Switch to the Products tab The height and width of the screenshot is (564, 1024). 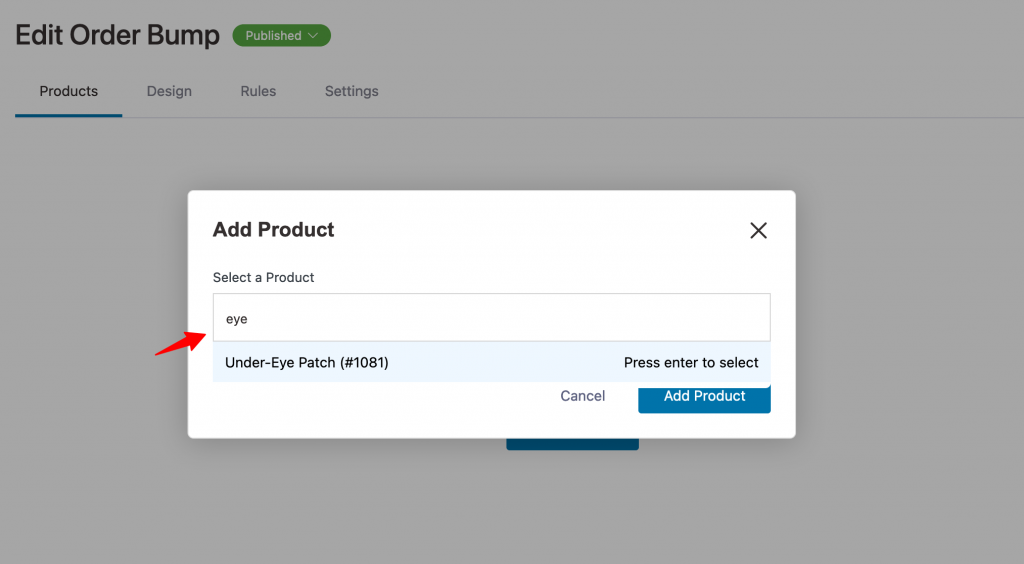(69, 91)
